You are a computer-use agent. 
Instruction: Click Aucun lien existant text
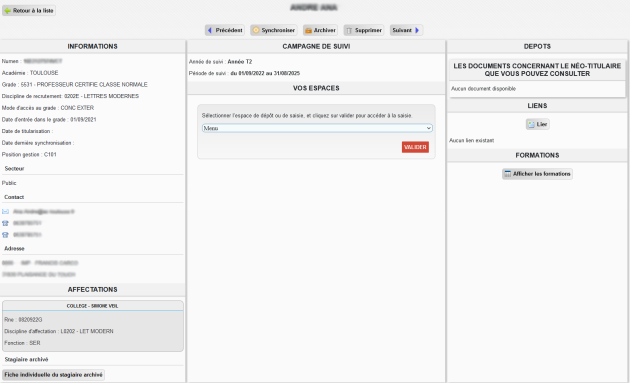tap(471, 140)
